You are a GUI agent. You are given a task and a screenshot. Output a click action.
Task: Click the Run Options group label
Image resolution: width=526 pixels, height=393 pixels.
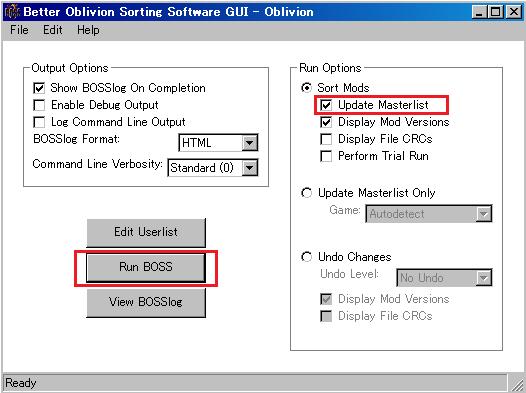click(x=330, y=68)
